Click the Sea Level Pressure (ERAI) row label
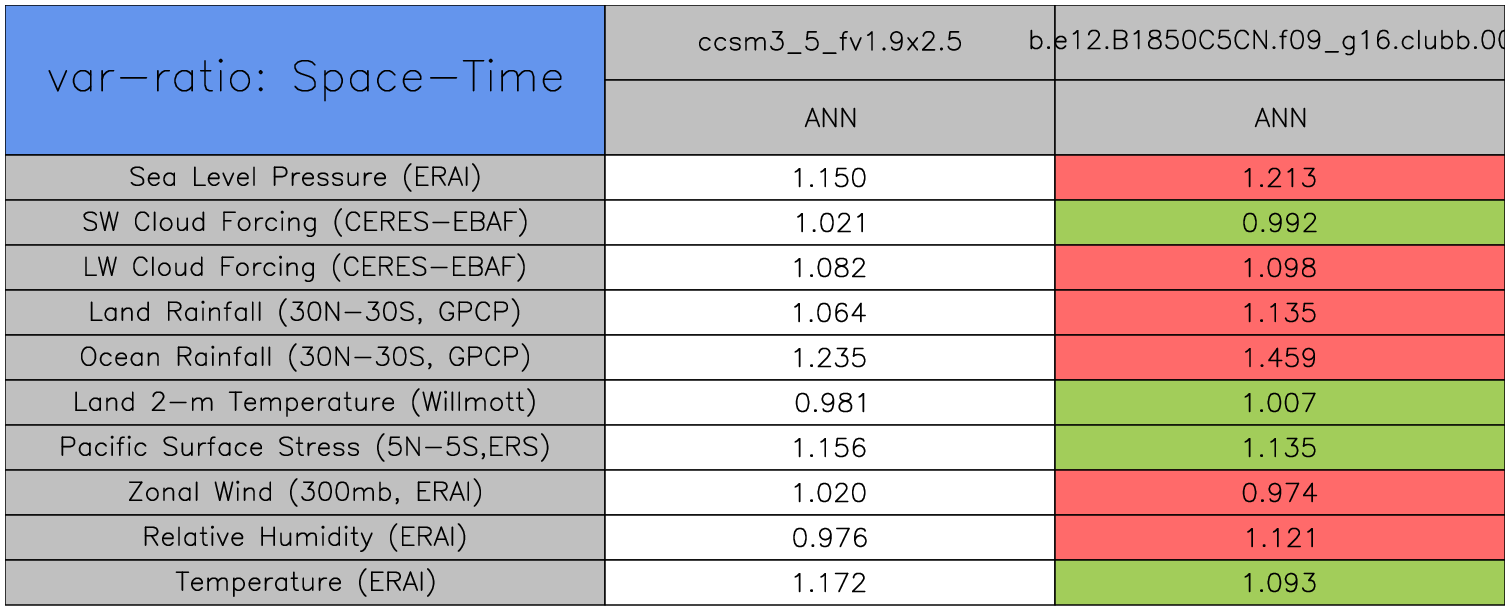The image size is (1510, 611). [305, 178]
